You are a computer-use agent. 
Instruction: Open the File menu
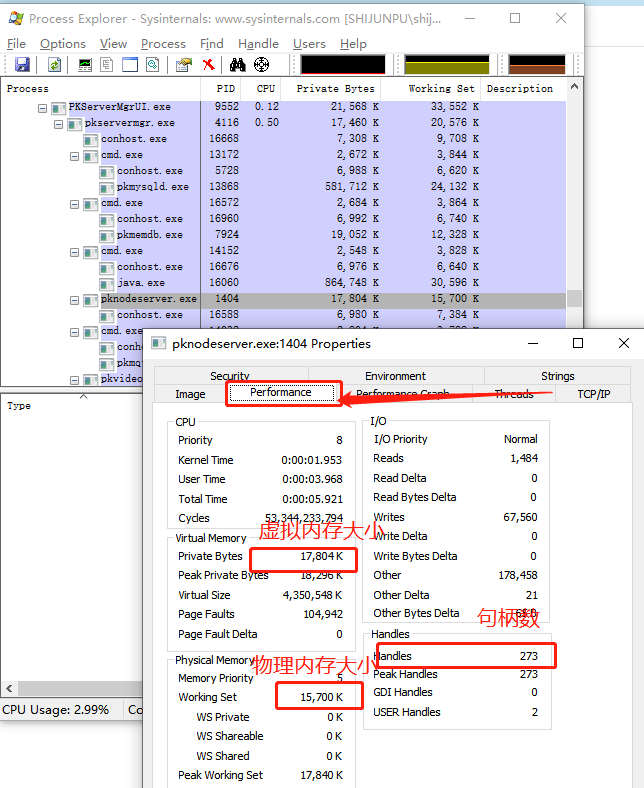16,44
